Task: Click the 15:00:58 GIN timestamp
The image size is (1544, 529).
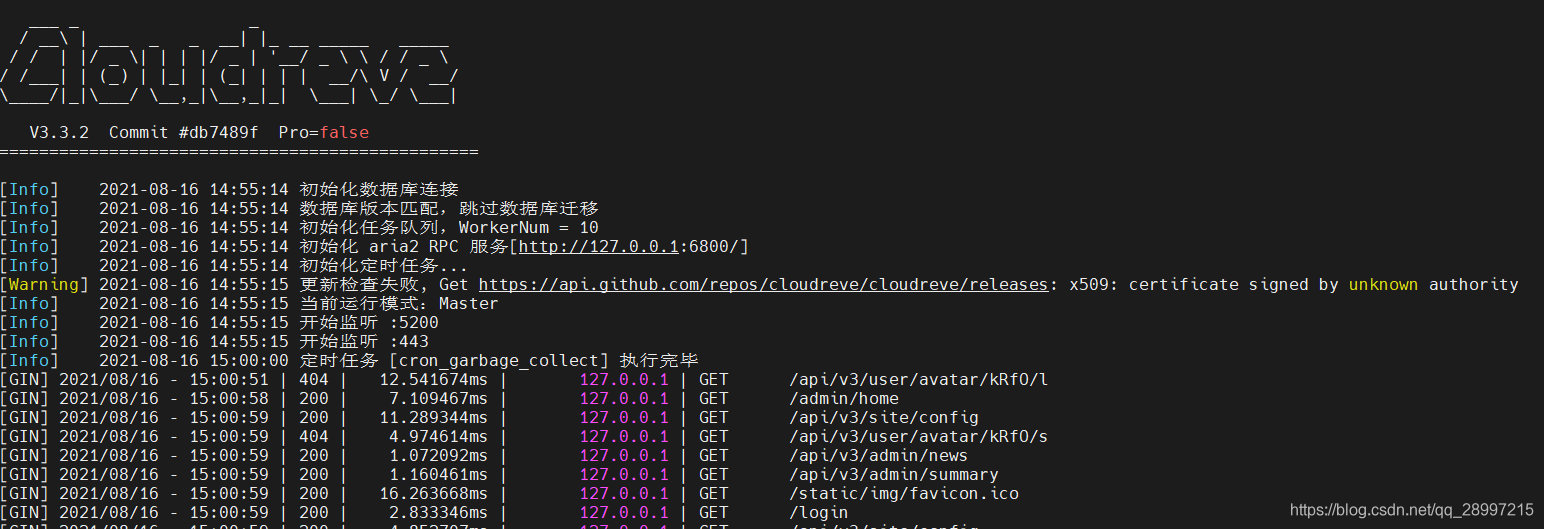Action: click(229, 399)
